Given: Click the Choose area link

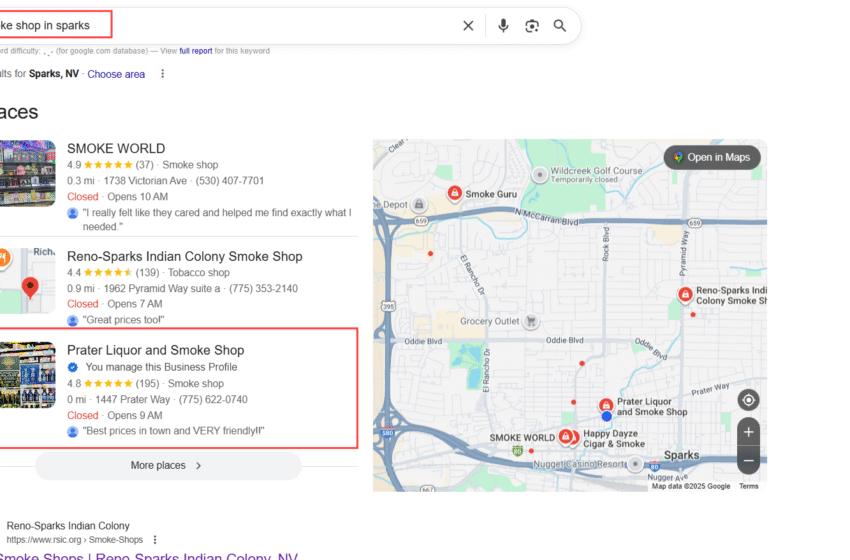Looking at the screenshot, I should [116, 74].
